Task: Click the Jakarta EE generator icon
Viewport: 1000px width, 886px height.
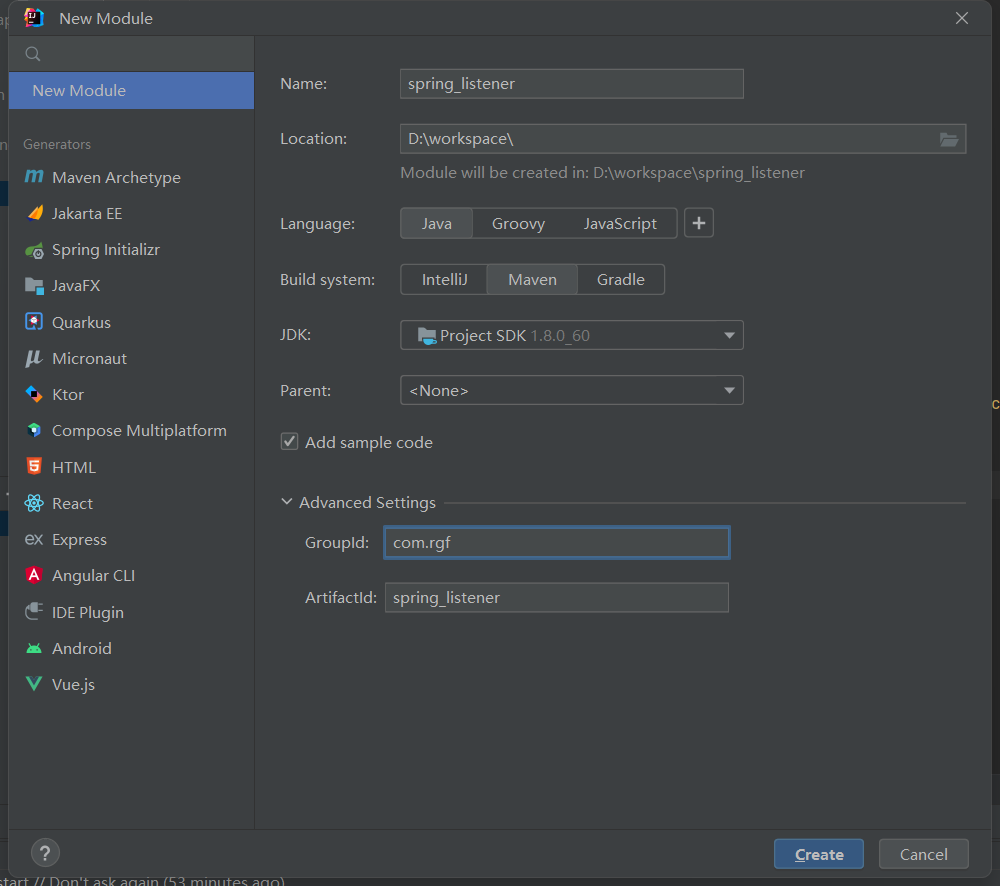Action: [x=35, y=213]
